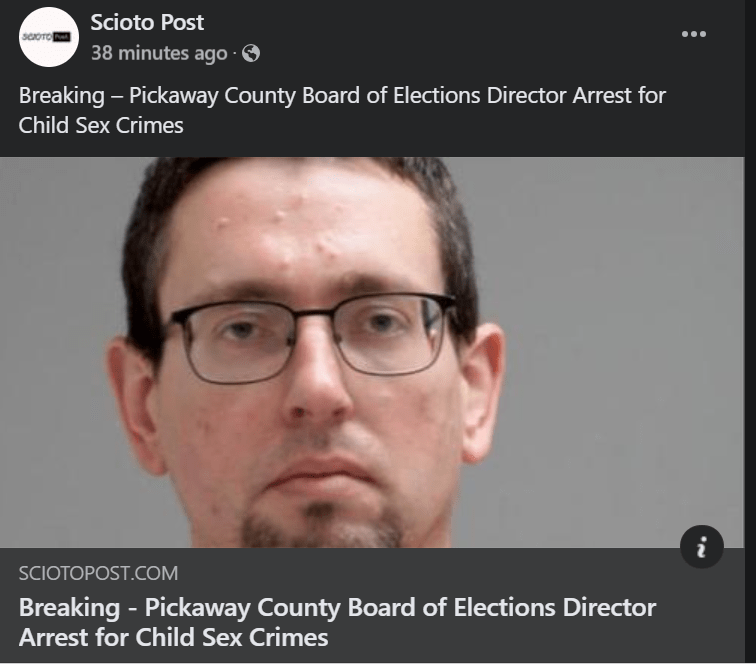The height and width of the screenshot is (664, 756).
Task: Open the bold Breaking headline link
Action: [337, 622]
